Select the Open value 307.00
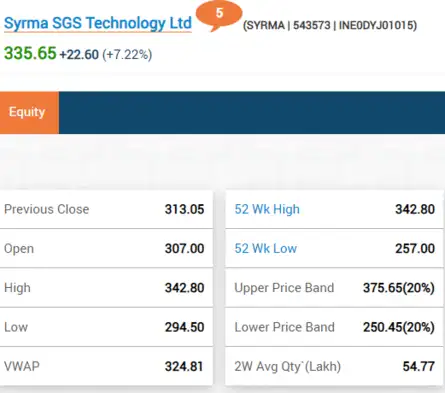445x393 pixels. (x=184, y=249)
